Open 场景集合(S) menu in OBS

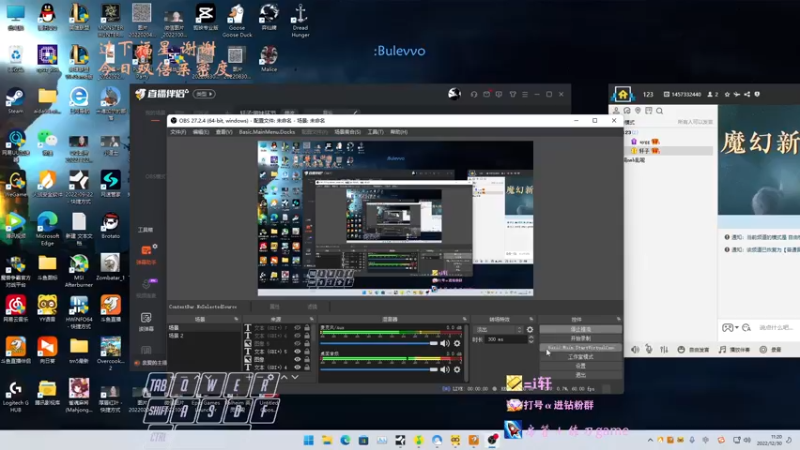347,132
